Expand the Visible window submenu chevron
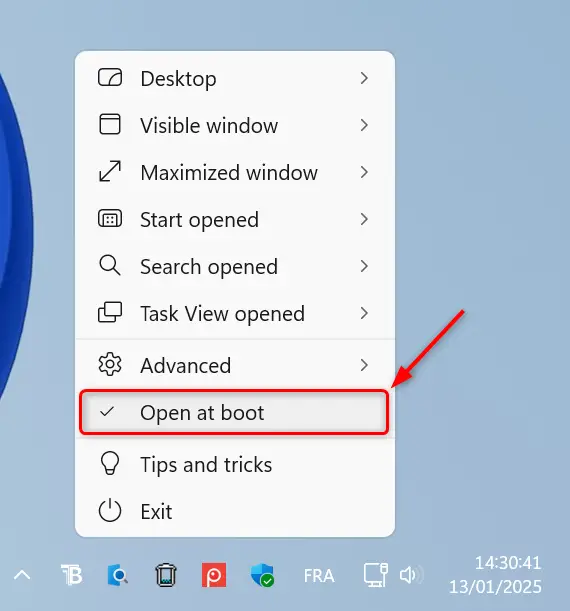Image resolution: width=570 pixels, height=611 pixels. [364, 125]
